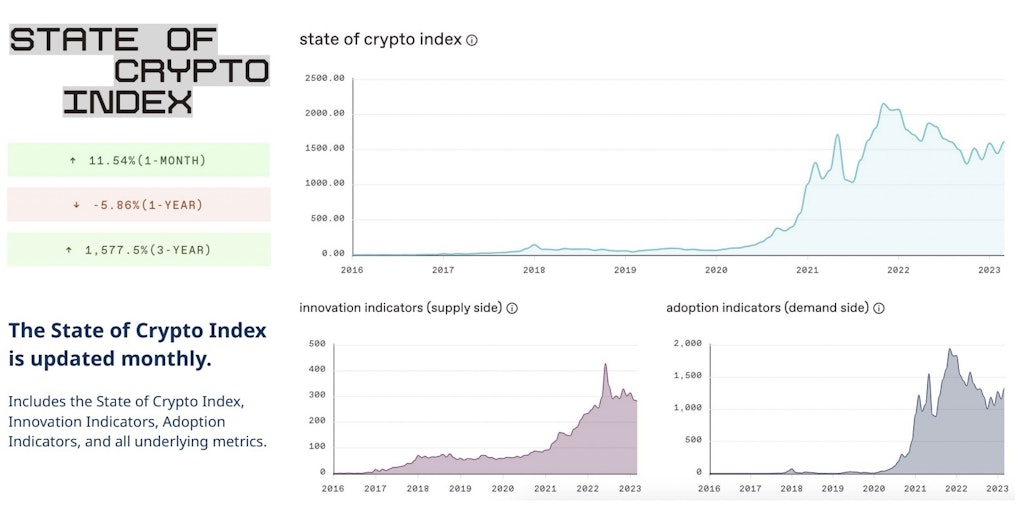The width and height of the screenshot is (1024, 524).
Task: Click up arrow in the 3-year badge
Action: coord(68,250)
